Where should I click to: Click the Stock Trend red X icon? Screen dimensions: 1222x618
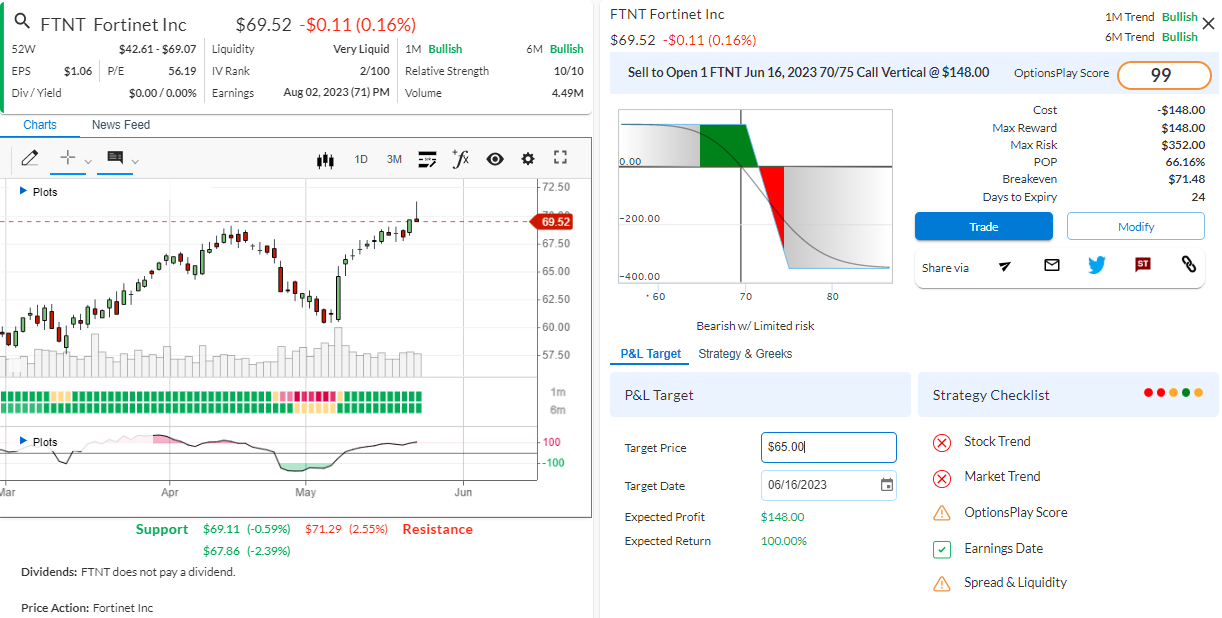941,443
